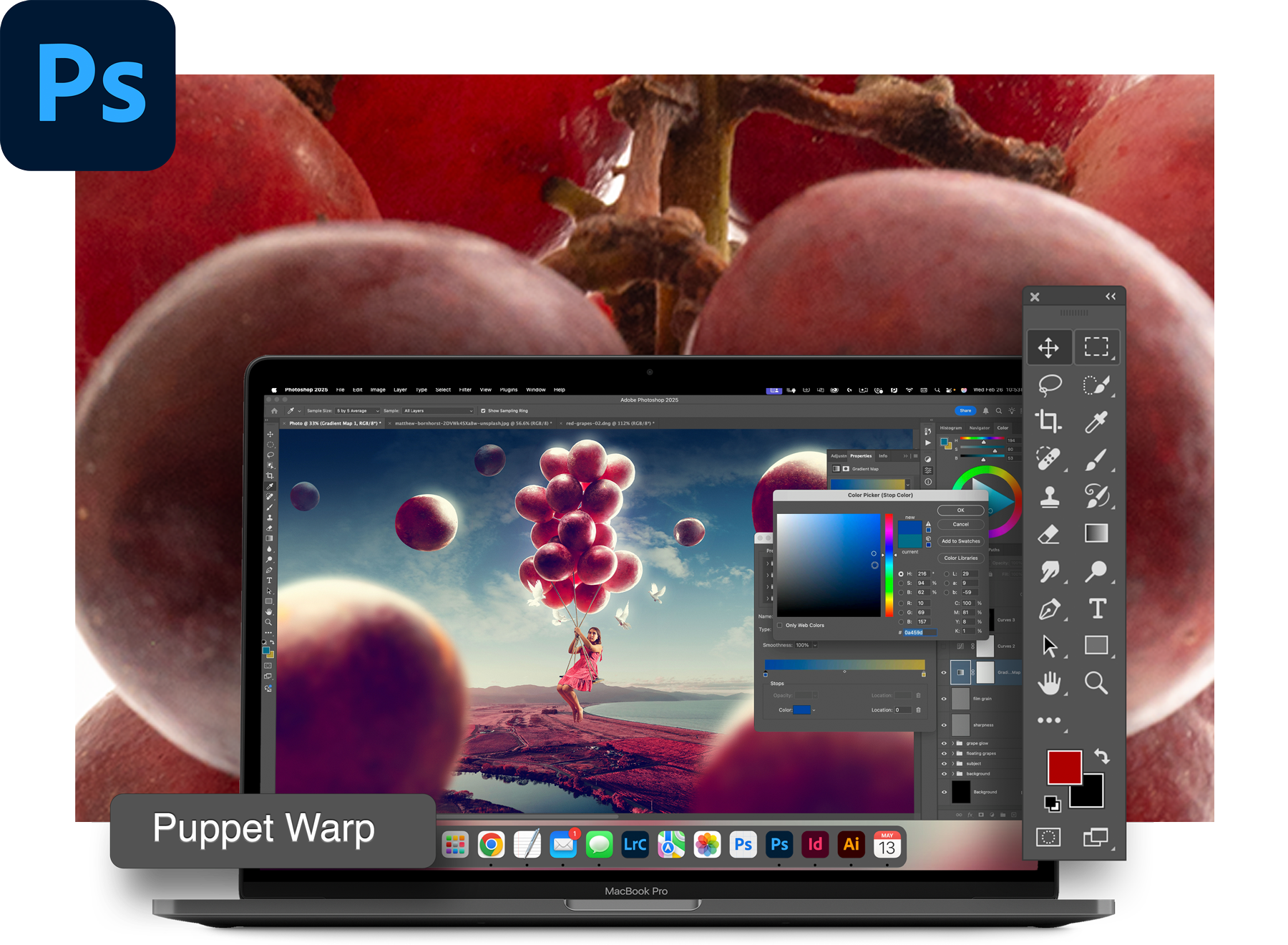Hide the film grain layer

coord(944,699)
